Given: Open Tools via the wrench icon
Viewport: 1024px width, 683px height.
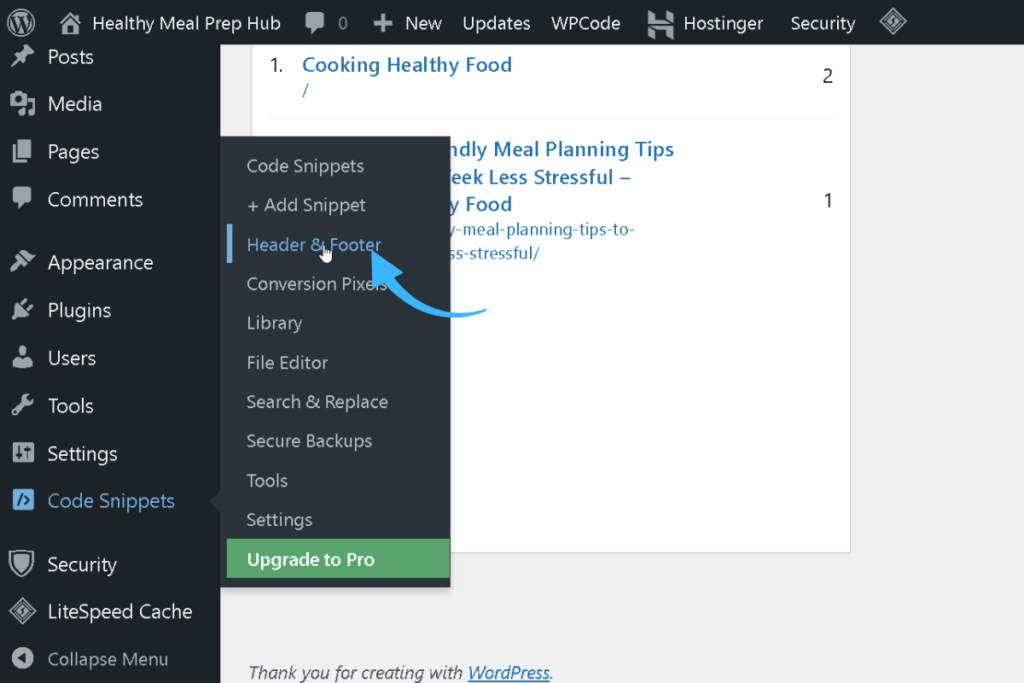Looking at the screenshot, I should pos(22,405).
